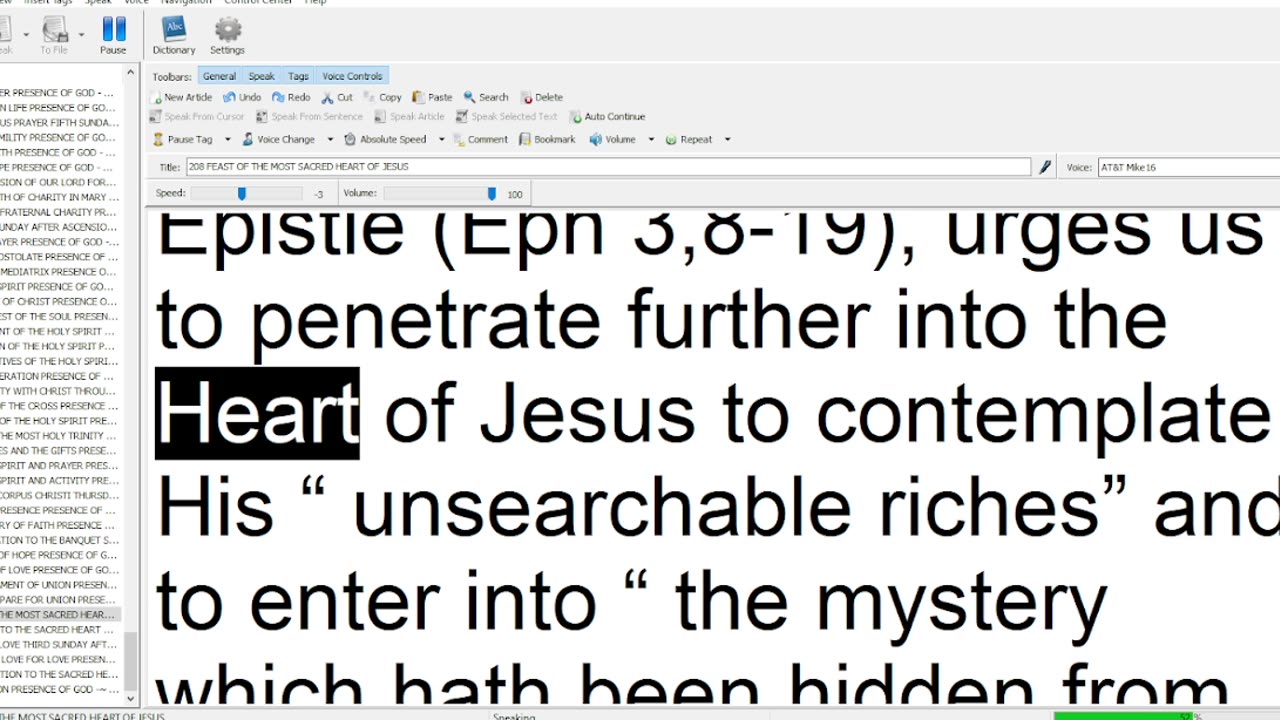Click the Paste toolbar button
The width and height of the screenshot is (1280, 720).
point(433,97)
